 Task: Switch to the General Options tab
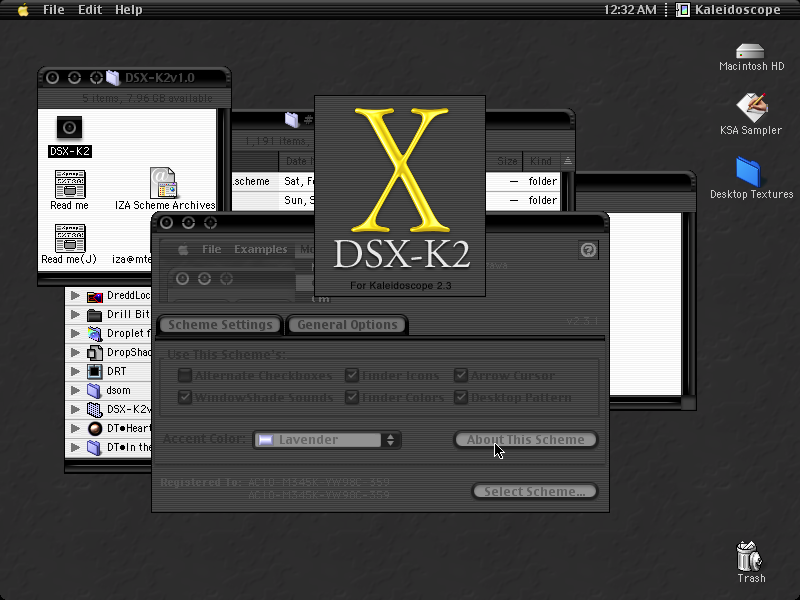coord(347,324)
